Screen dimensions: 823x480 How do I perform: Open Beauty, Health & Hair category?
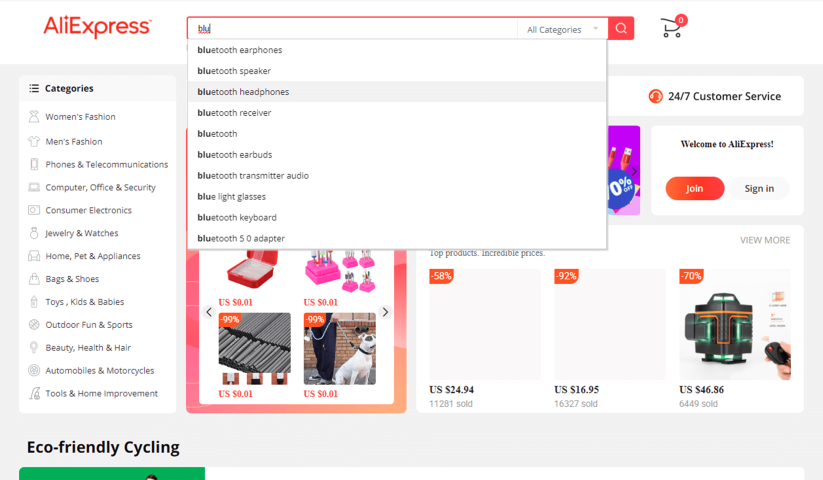[88, 347]
